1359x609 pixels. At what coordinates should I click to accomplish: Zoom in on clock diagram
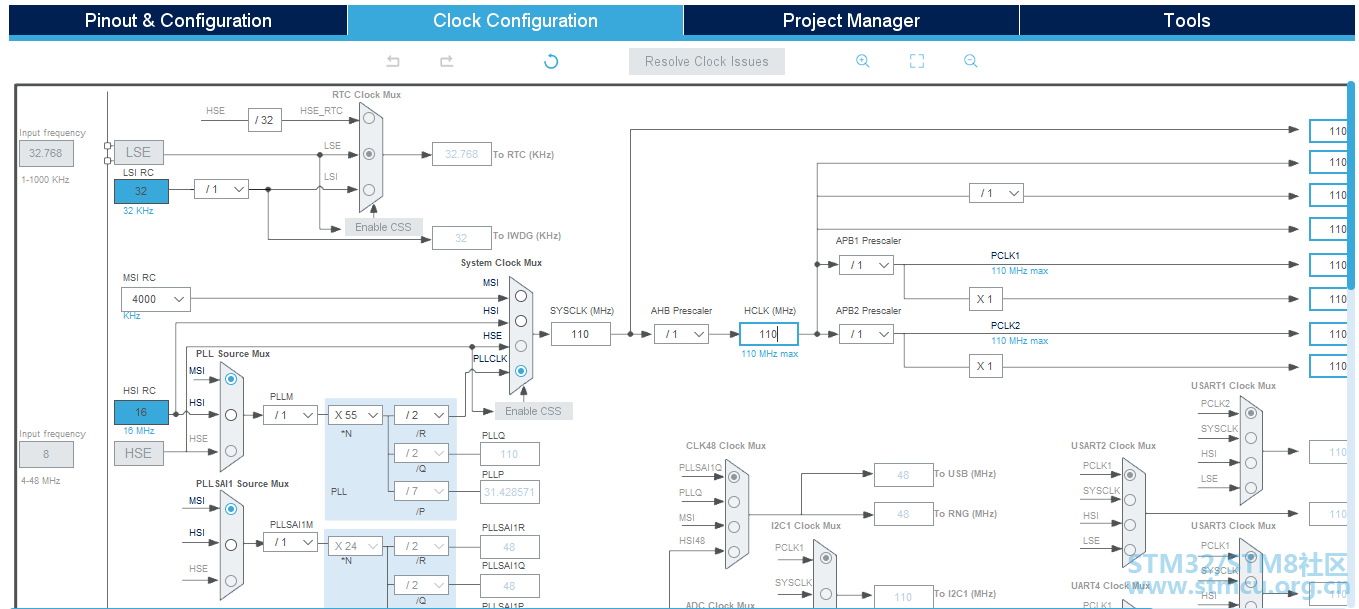click(863, 61)
